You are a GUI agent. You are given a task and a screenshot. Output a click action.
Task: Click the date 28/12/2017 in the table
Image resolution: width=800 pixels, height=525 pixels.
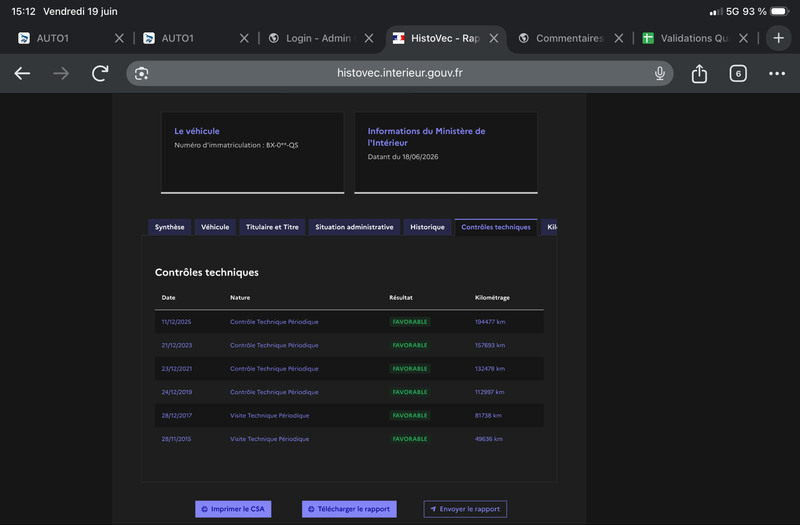tap(177, 416)
